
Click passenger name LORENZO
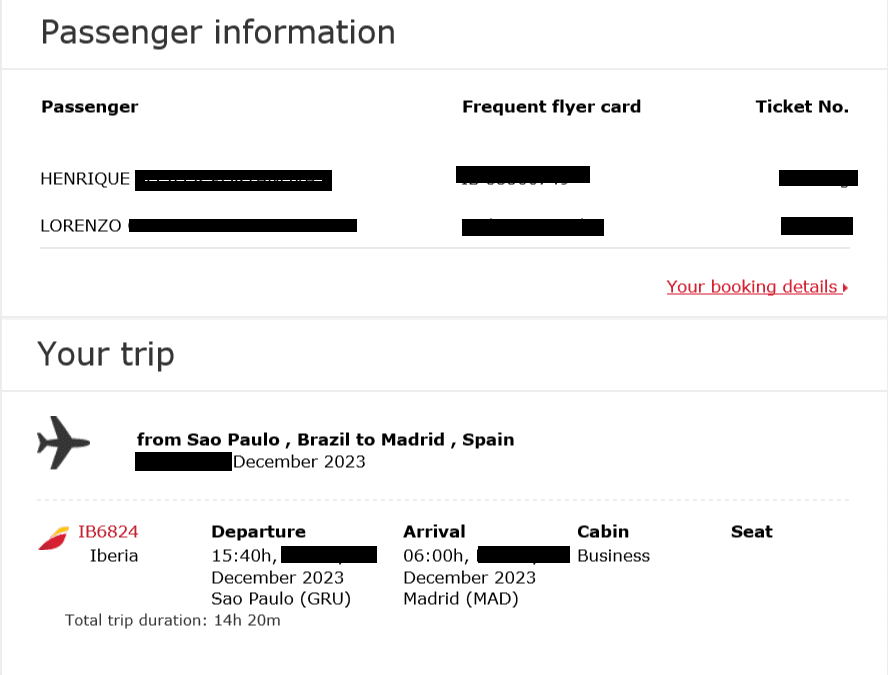point(80,226)
